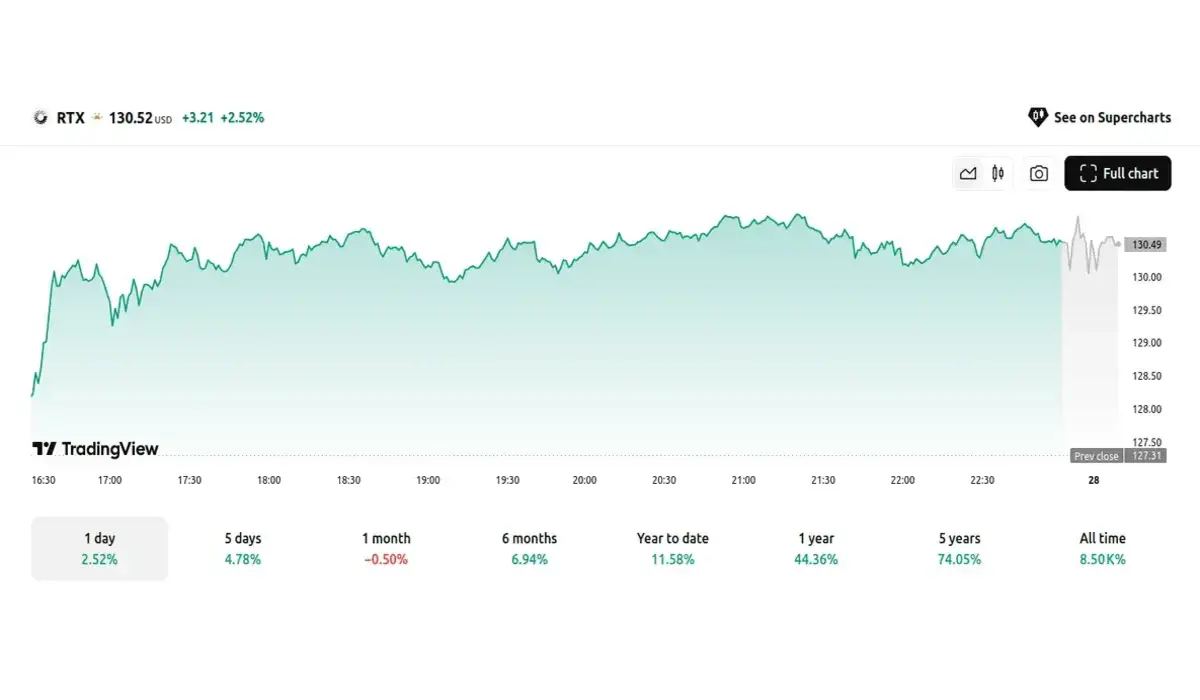
Task: Click market status icon beside RTX
Action: tap(97, 118)
